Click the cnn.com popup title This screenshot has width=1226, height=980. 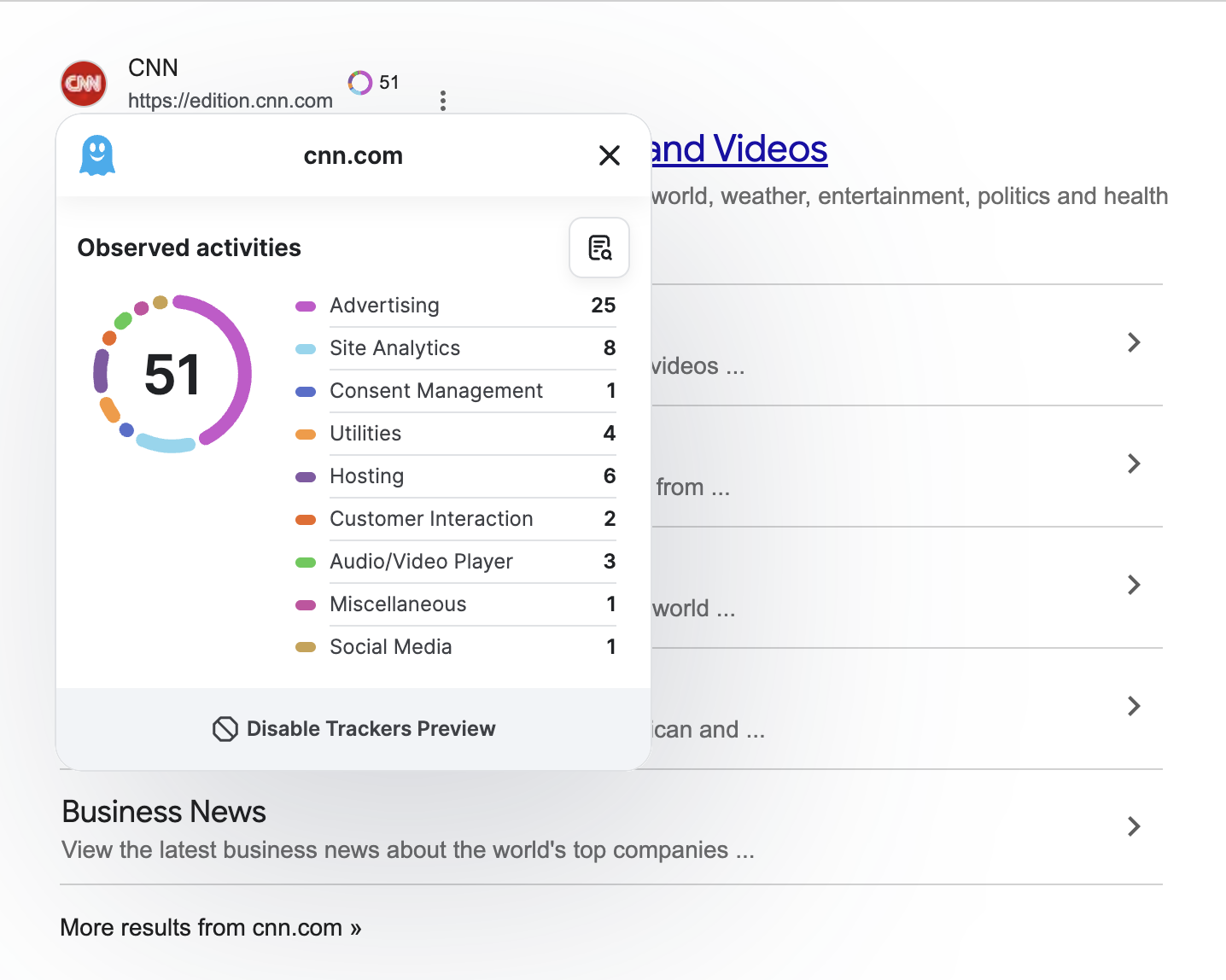[353, 156]
